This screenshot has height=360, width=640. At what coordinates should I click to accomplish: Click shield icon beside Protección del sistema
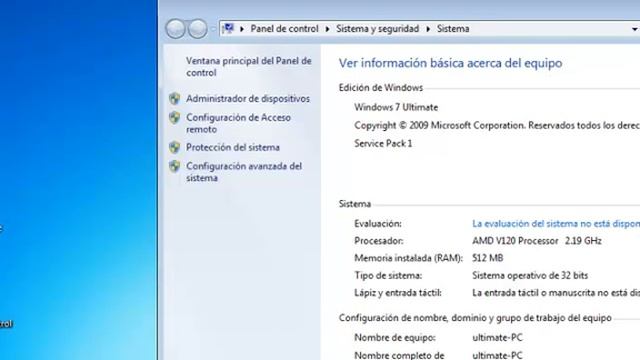175,147
